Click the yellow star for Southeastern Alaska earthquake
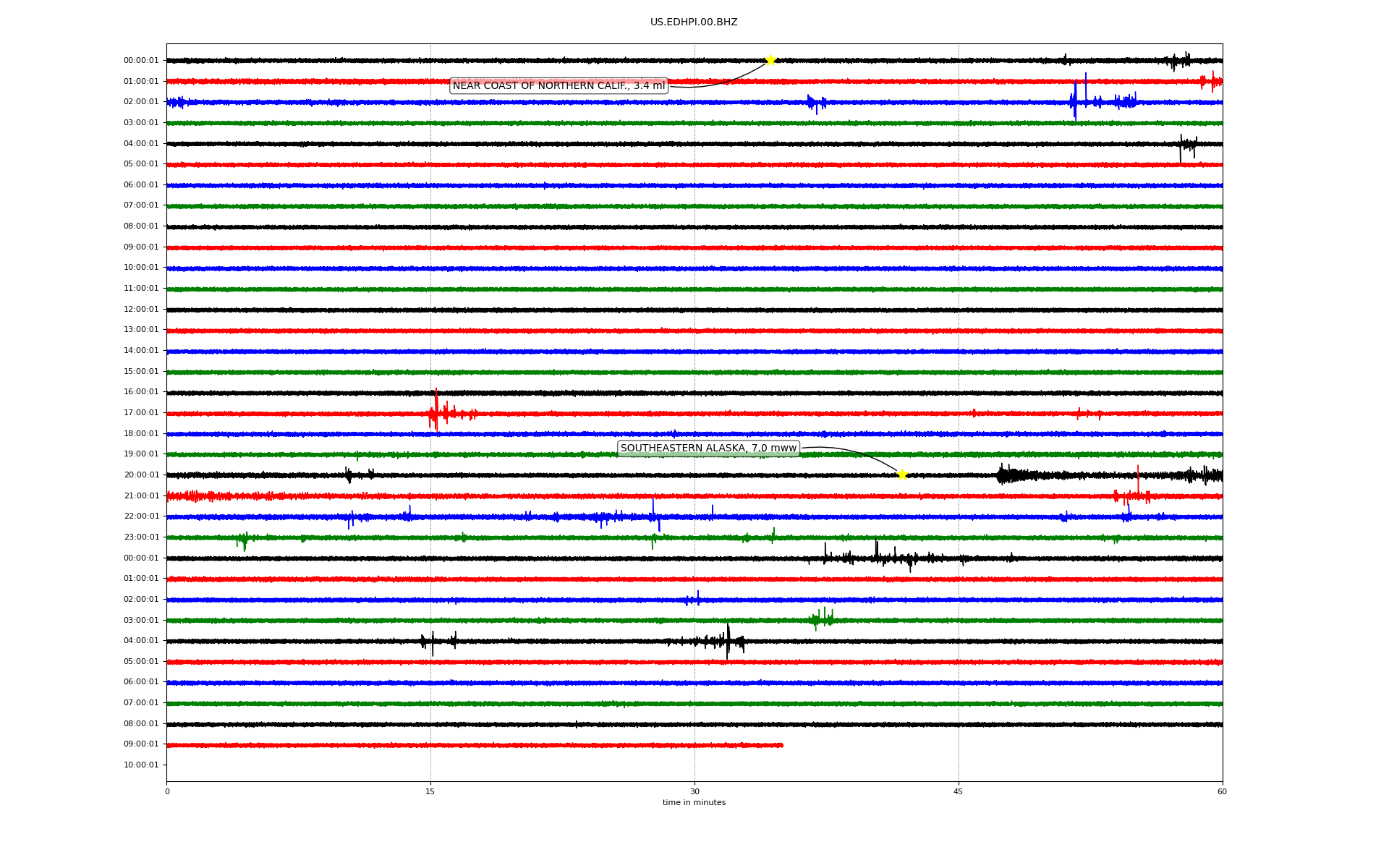Image resolution: width=1389 pixels, height=868 pixels. pos(902,475)
